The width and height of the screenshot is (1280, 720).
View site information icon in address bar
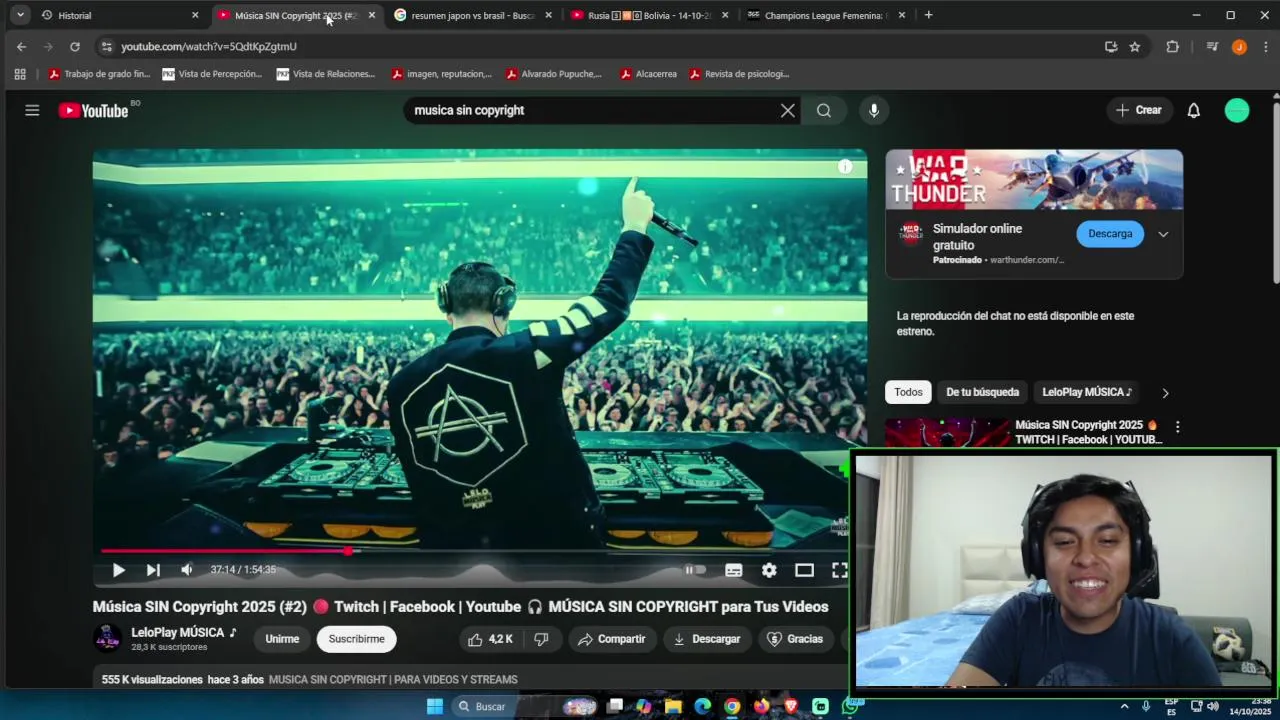[x=107, y=46]
